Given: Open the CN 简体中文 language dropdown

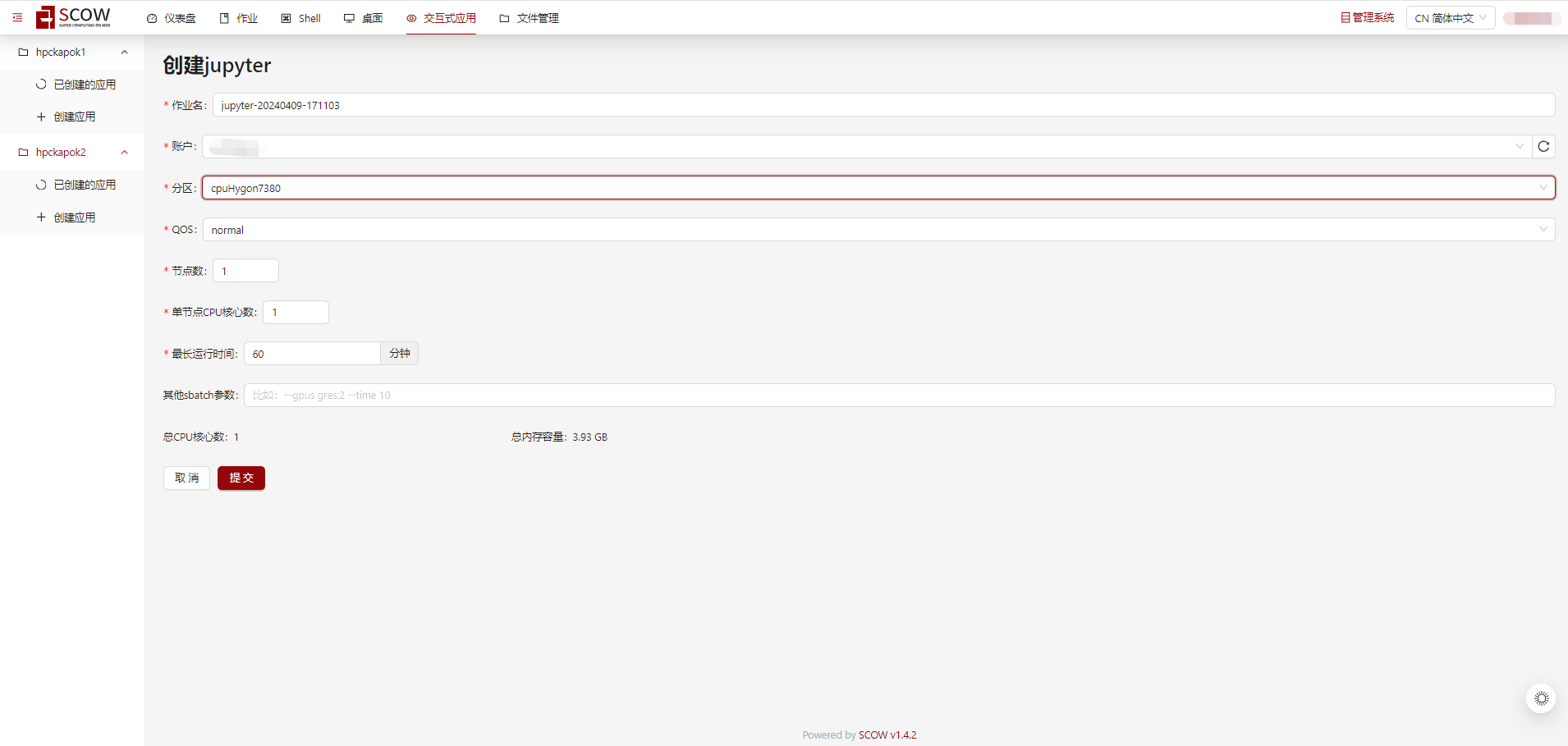Looking at the screenshot, I should [x=1451, y=18].
